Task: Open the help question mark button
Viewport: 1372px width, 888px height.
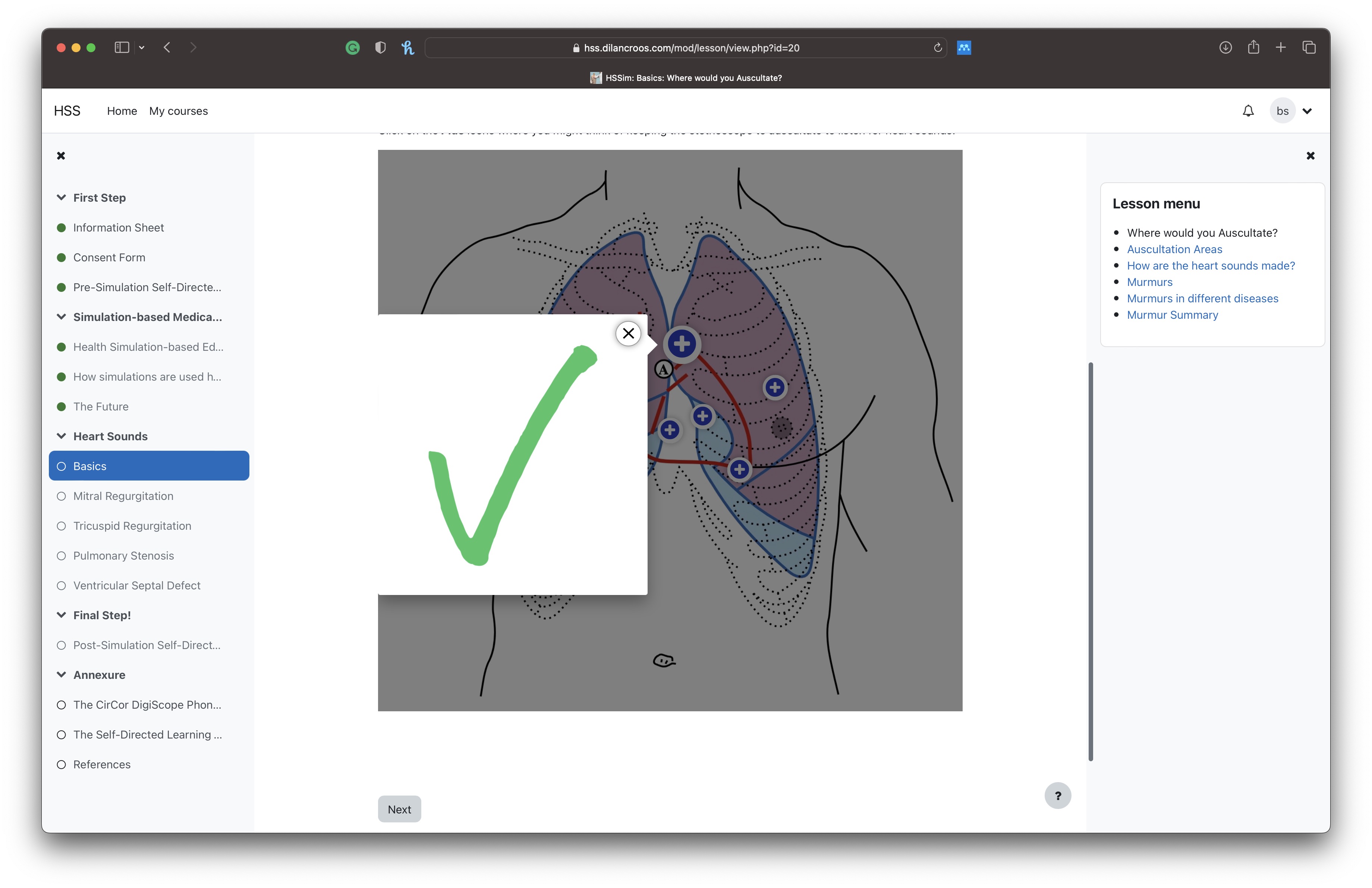Action: (1058, 796)
